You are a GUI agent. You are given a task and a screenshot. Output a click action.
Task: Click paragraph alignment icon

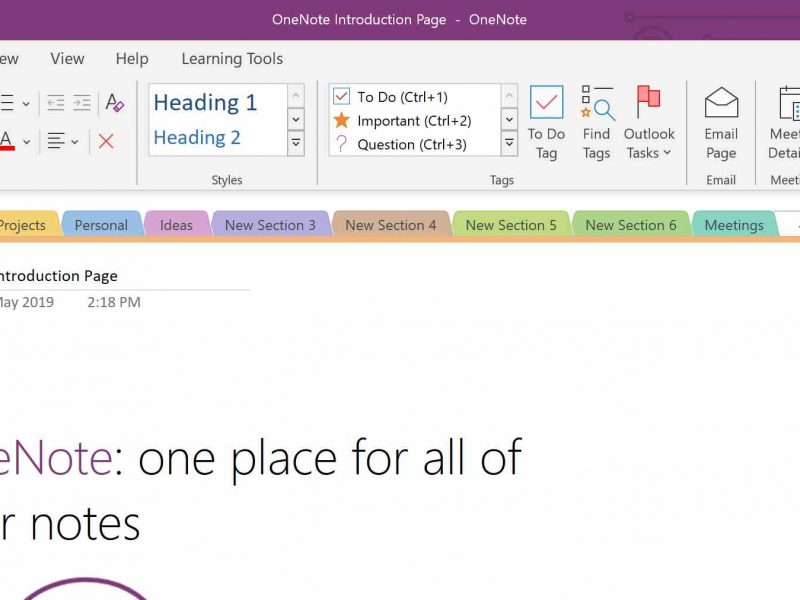(56, 141)
